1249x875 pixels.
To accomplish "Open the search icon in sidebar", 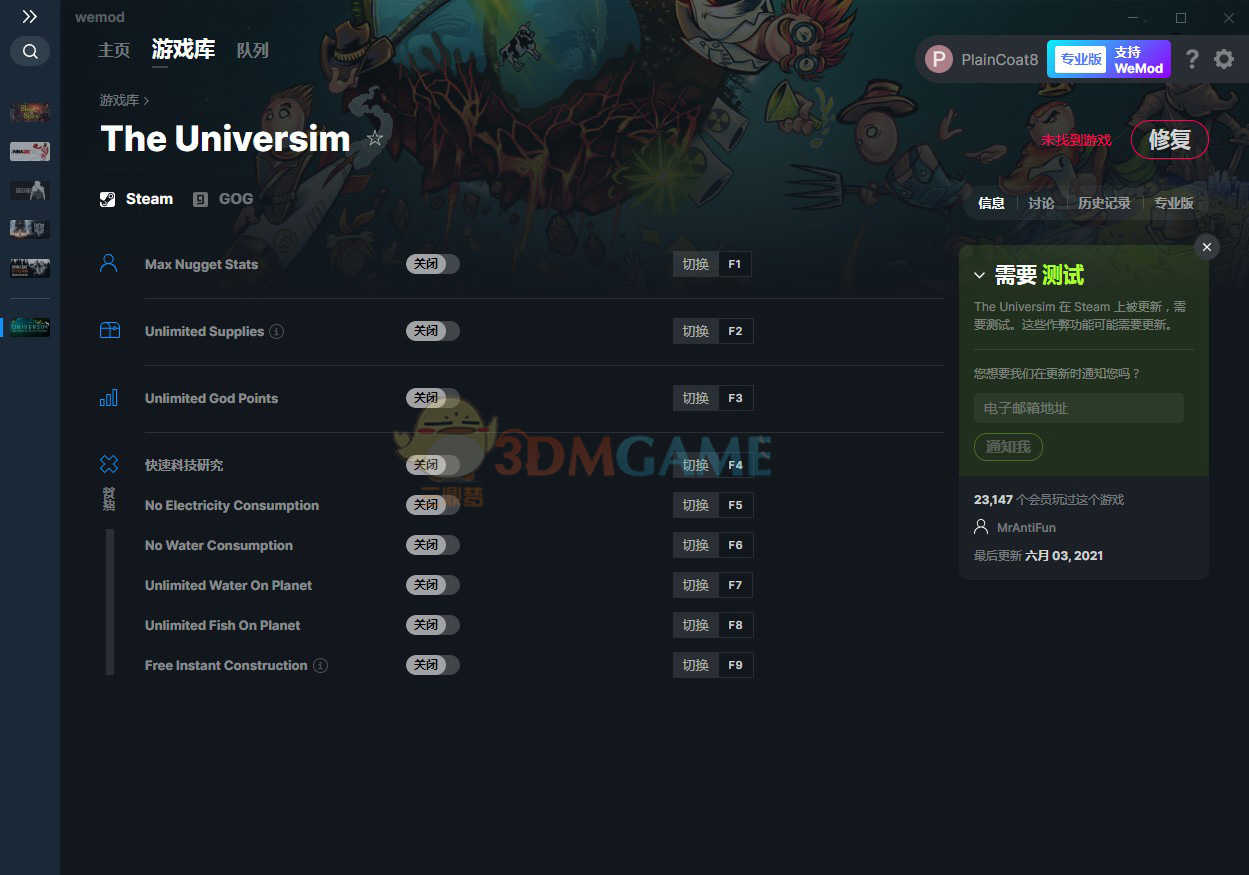I will pos(30,51).
